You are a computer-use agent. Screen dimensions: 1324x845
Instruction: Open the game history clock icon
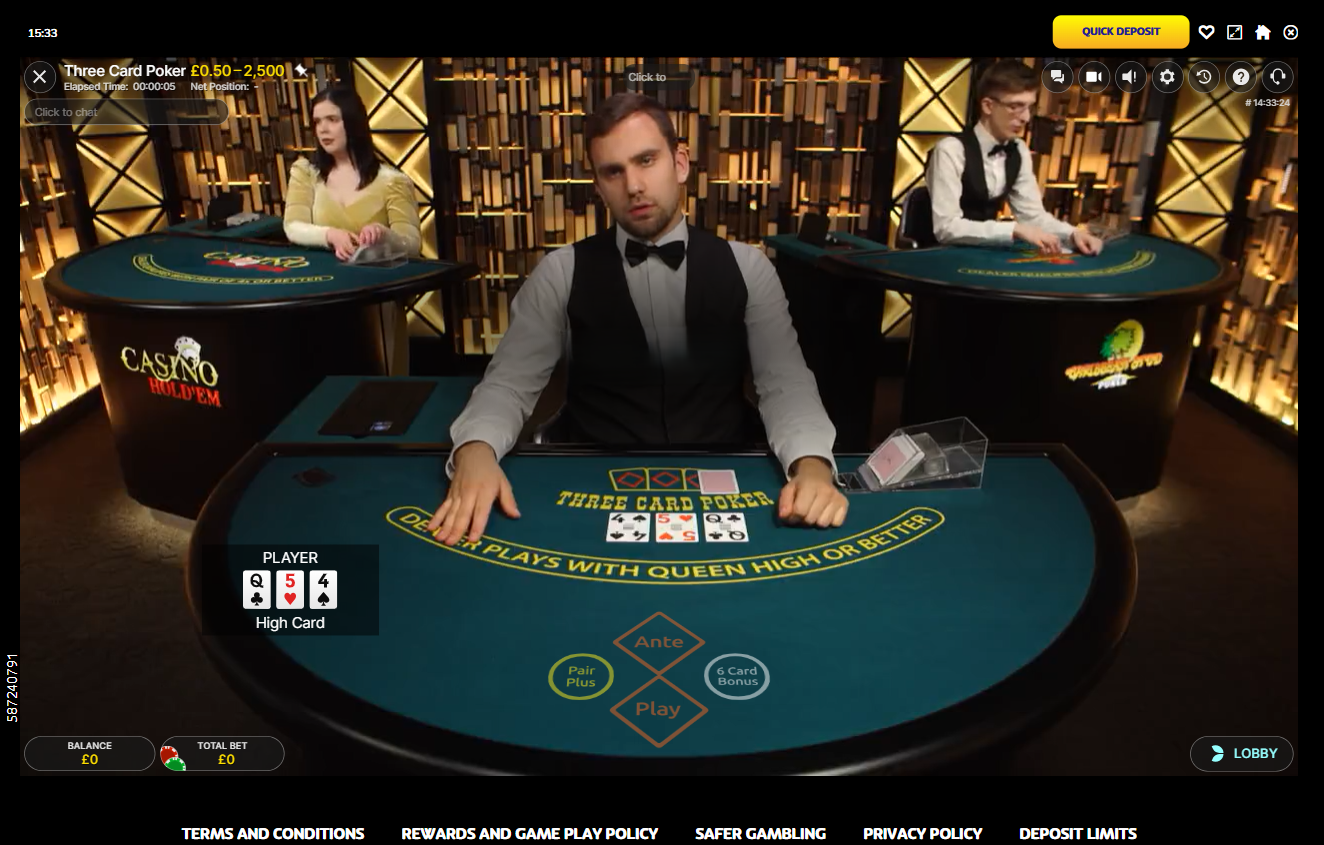(x=1204, y=77)
